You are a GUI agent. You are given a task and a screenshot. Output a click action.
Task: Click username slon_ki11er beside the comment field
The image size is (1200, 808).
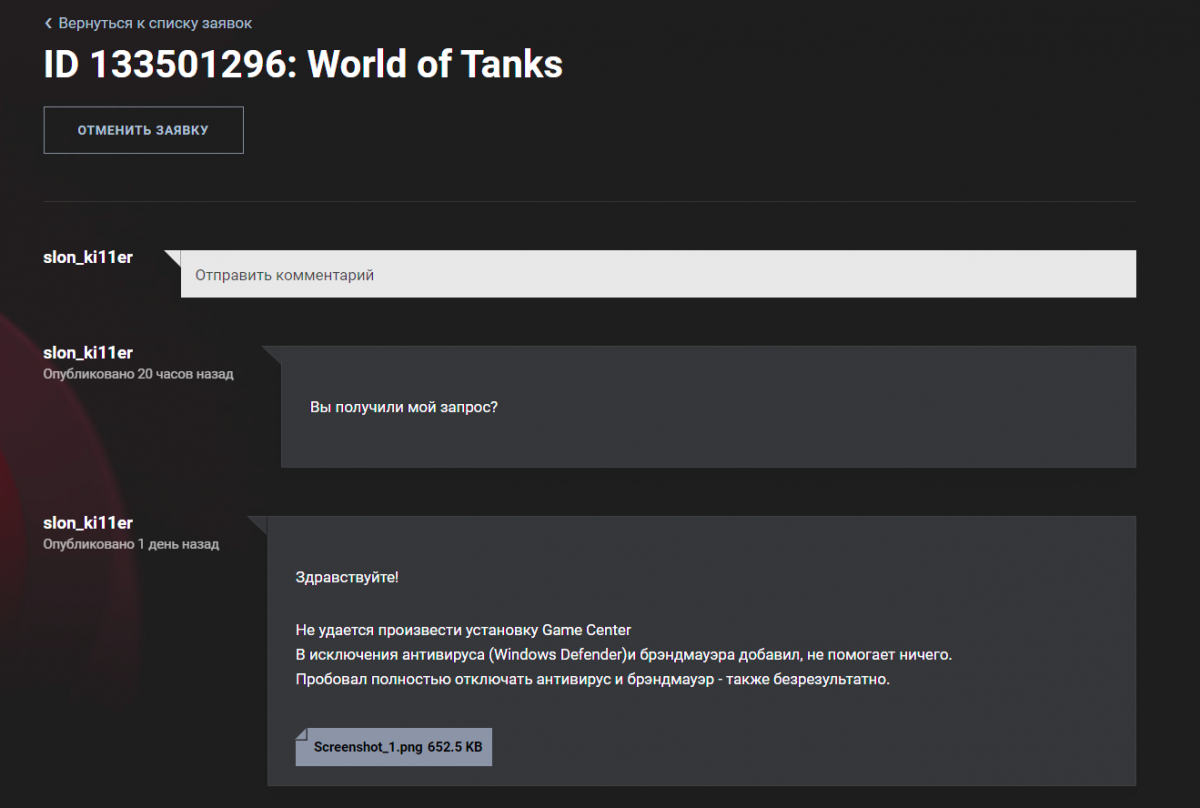[x=88, y=258]
